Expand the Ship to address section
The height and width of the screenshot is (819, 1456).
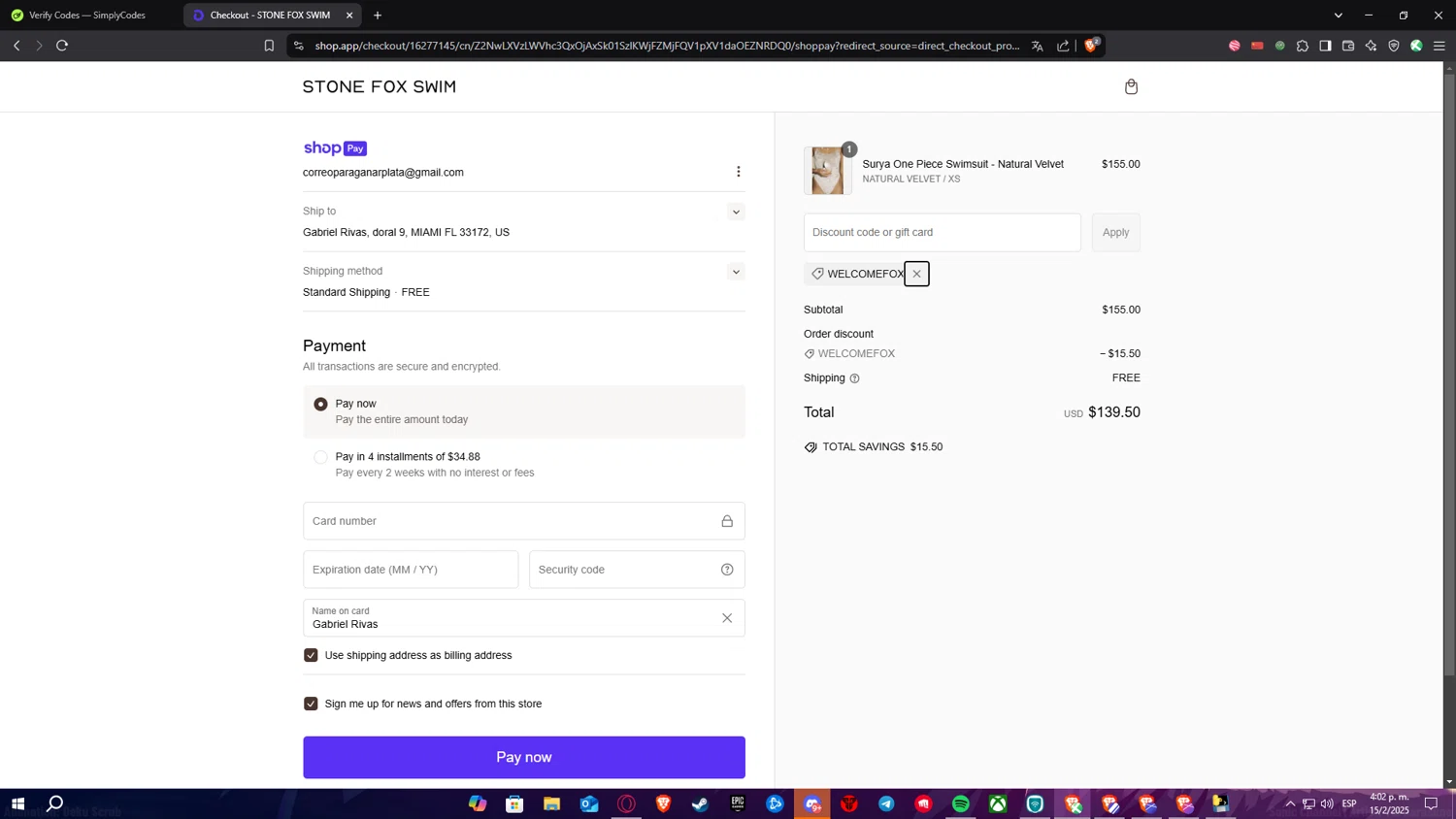736,213
